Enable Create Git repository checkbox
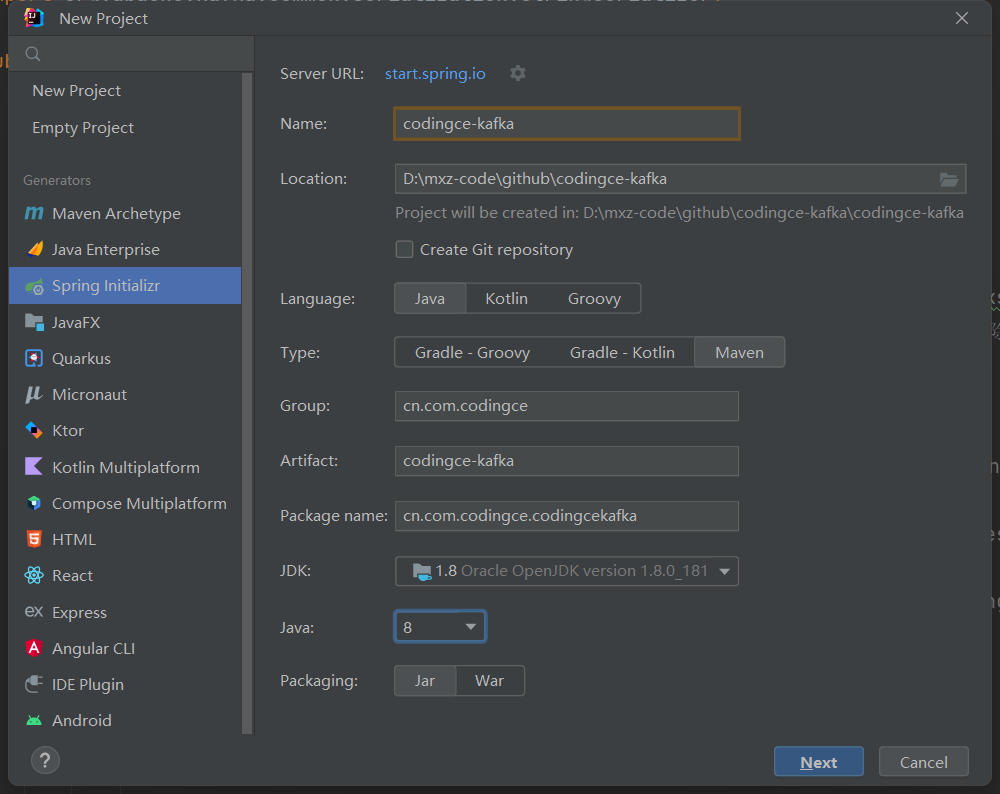Screen dimensions: 1000x794 pos(404,249)
